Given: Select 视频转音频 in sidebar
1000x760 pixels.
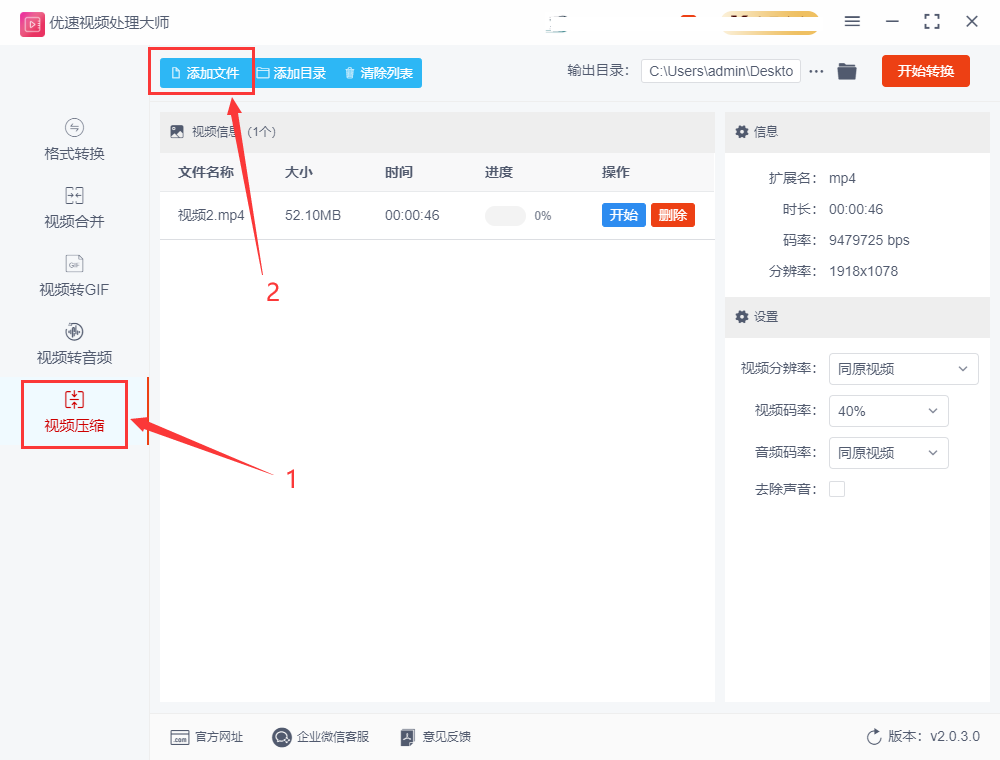Looking at the screenshot, I should pyautogui.click(x=74, y=344).
